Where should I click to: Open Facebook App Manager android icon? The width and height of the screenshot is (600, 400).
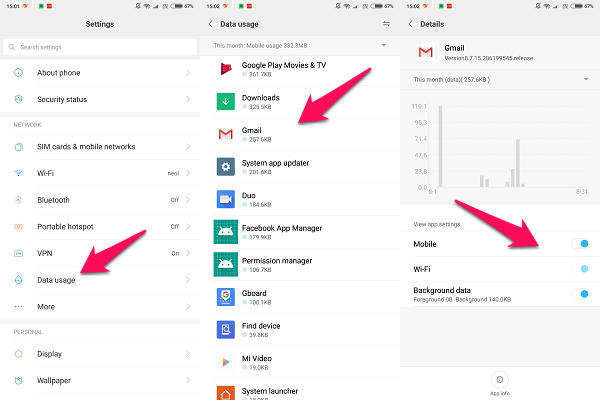(226, 232)
